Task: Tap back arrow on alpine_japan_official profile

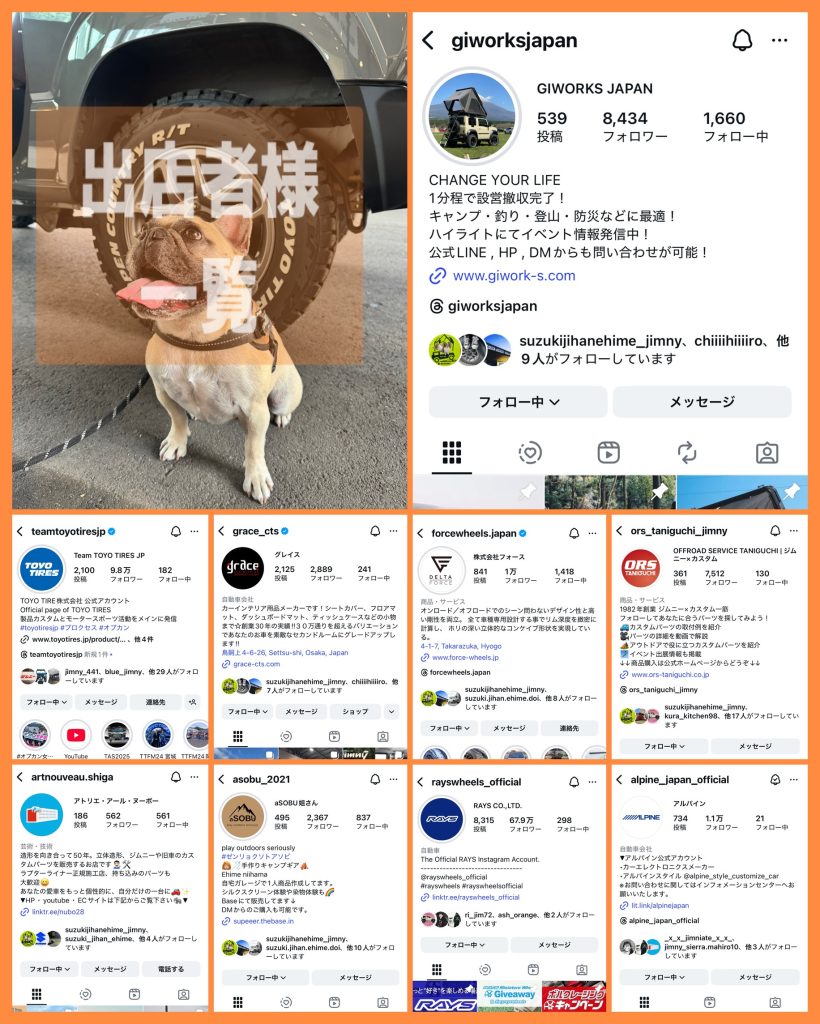Action: tap(620, 780)
